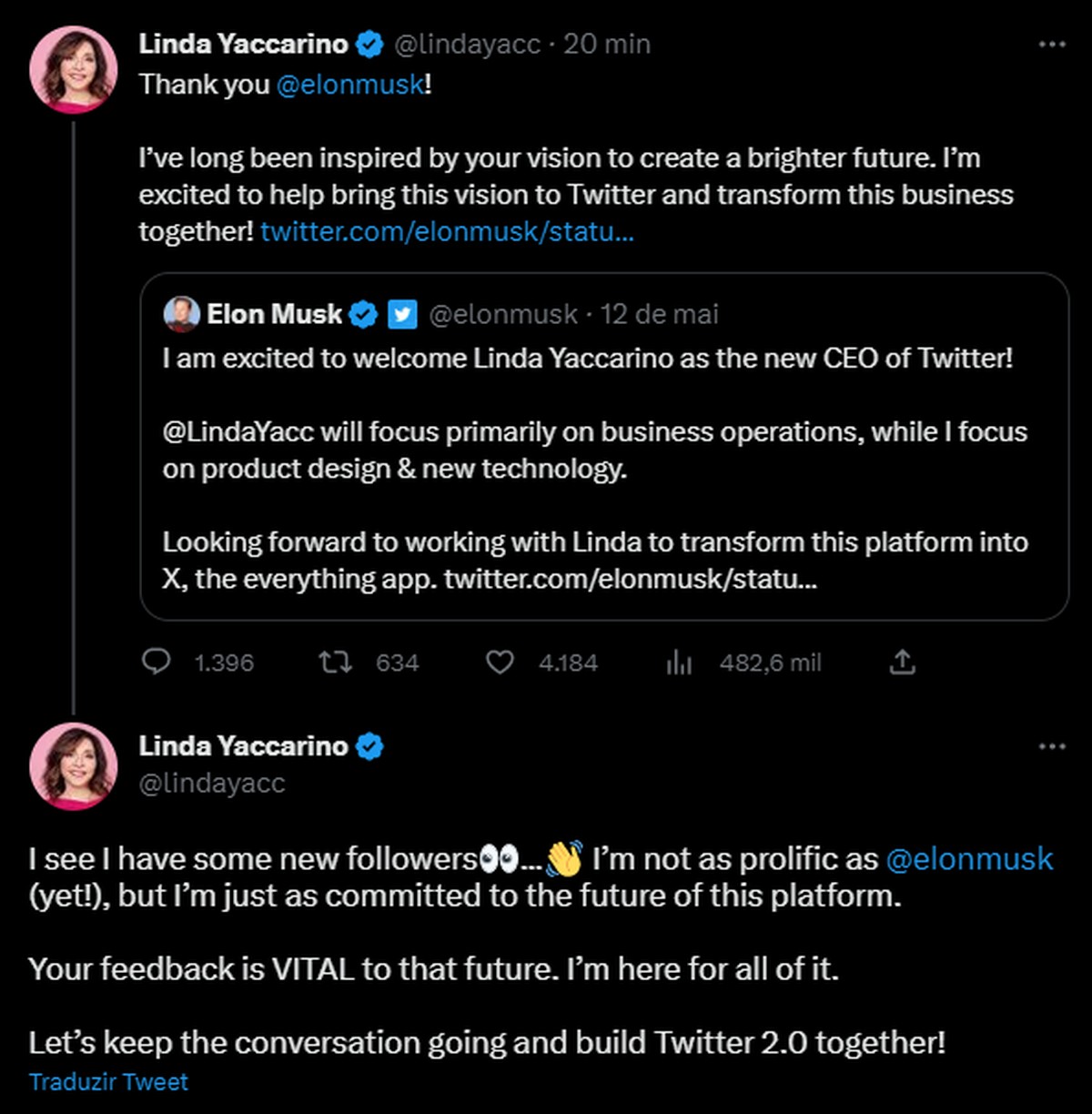Image resolution: width=1092 pixels, height=1114 pixels.
Task: Click the retweet icon showing 634
Action: (x=336, y=663)
